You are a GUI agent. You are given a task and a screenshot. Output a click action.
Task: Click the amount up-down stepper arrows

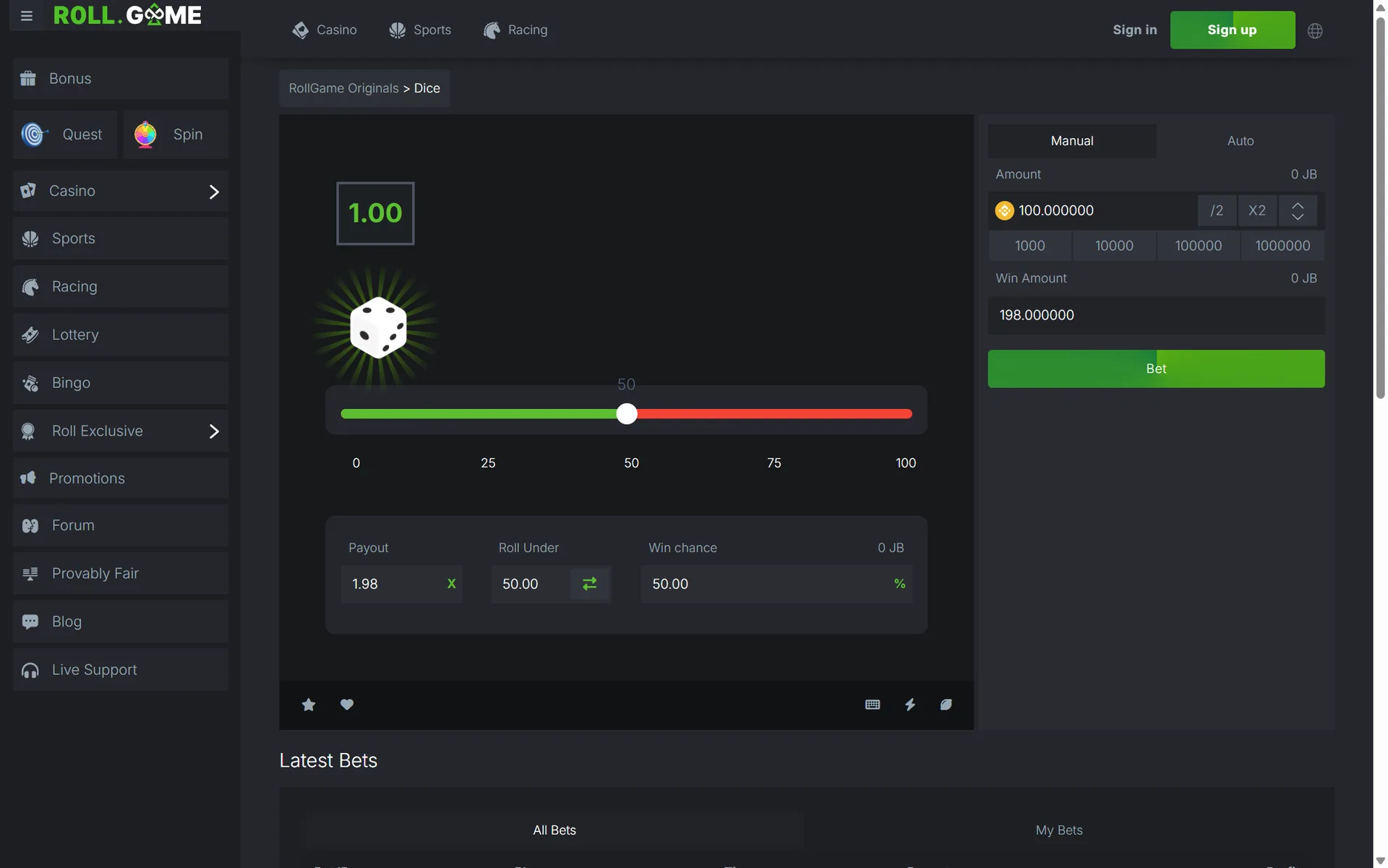pyautogui.click(x=1298, y=211)
